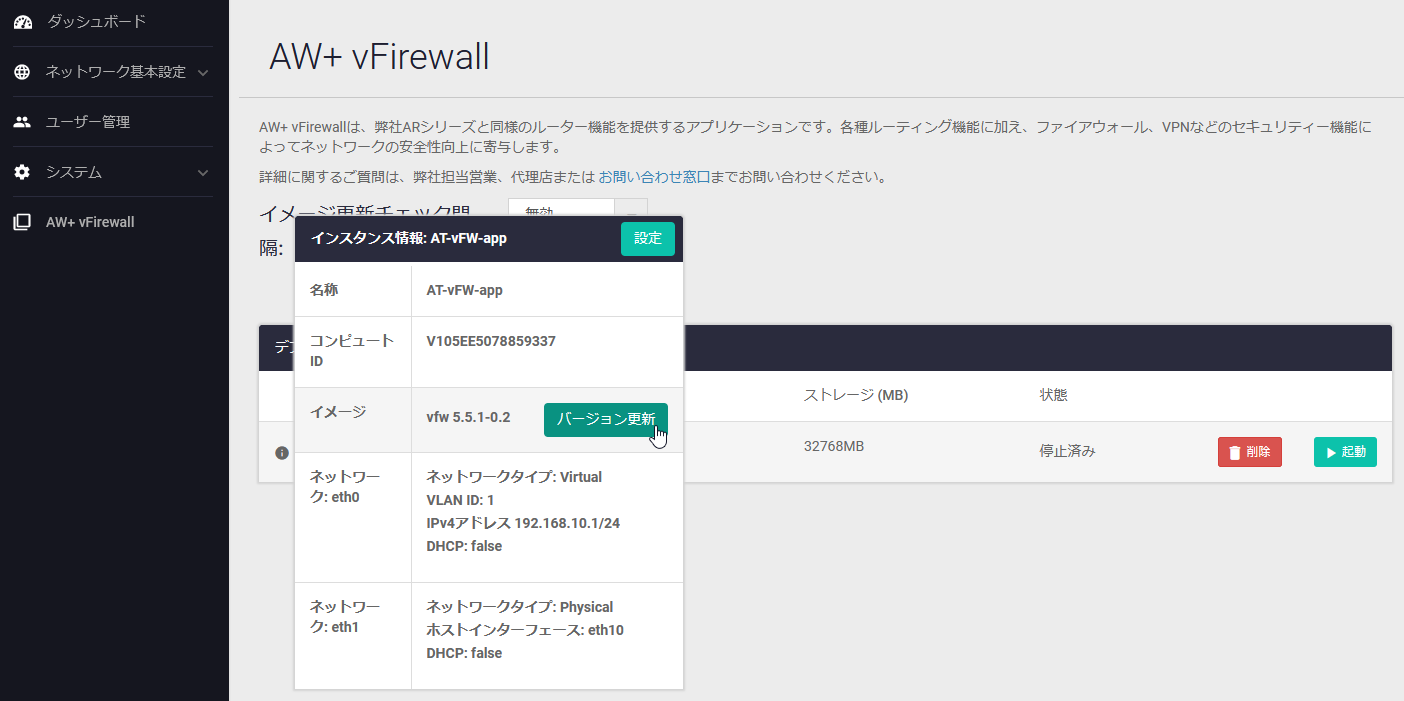Expand the システム chevron
This screenshot has width=1404, height=701.
pyautogui.click(x=203, y=172)
